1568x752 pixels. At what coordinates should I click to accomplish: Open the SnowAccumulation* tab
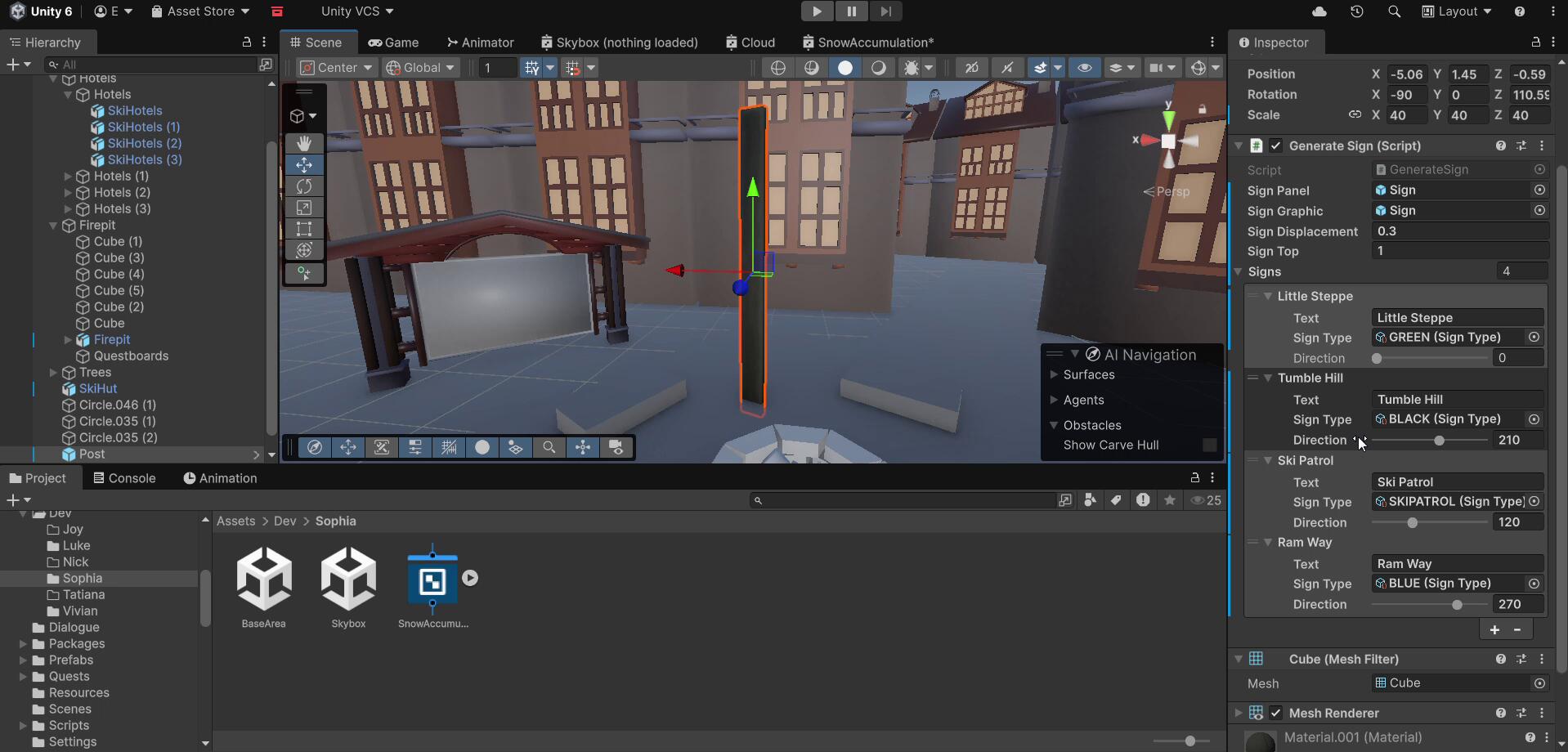(x=867, y=43)
